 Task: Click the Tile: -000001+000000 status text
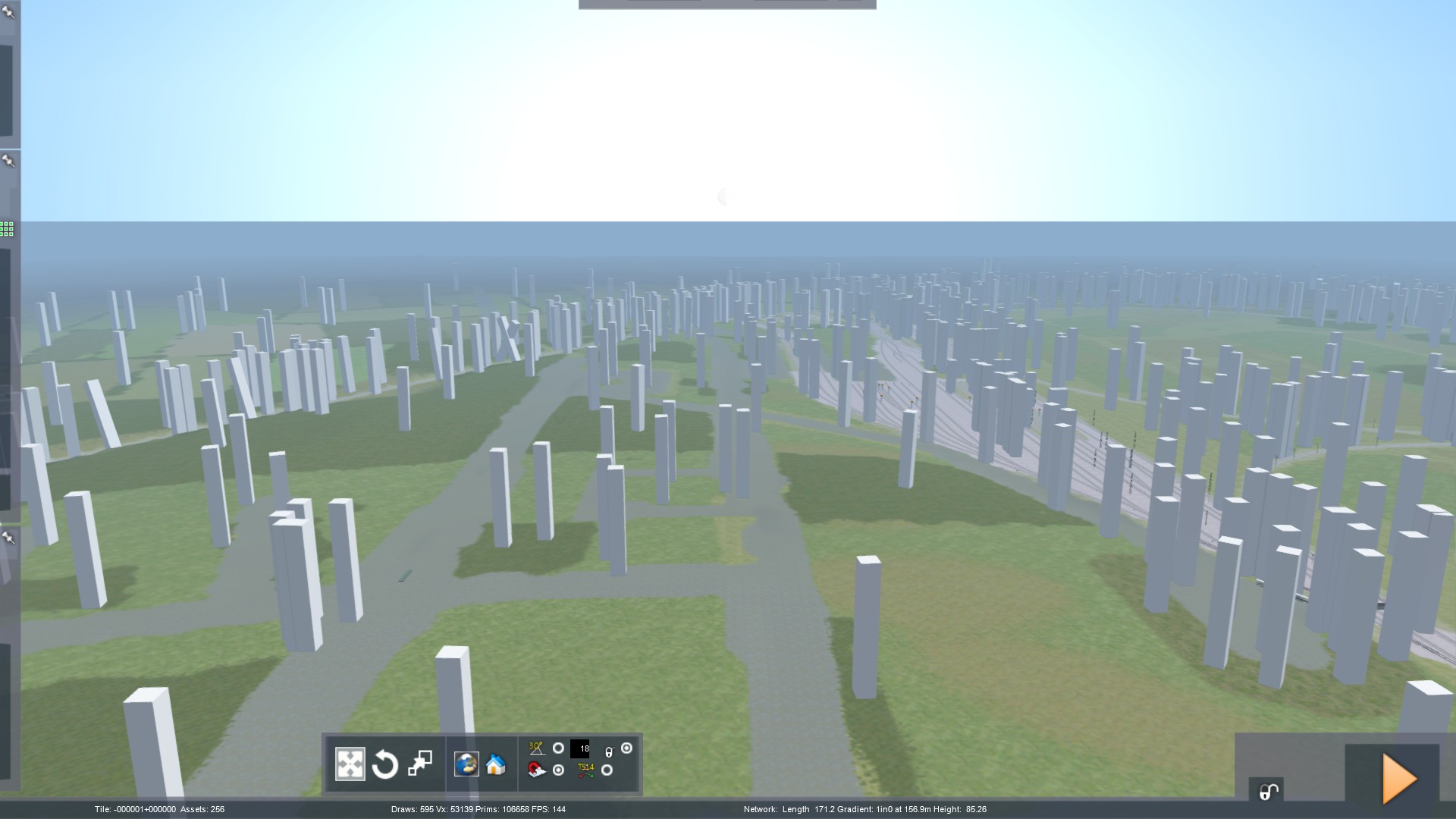point(135,809)
